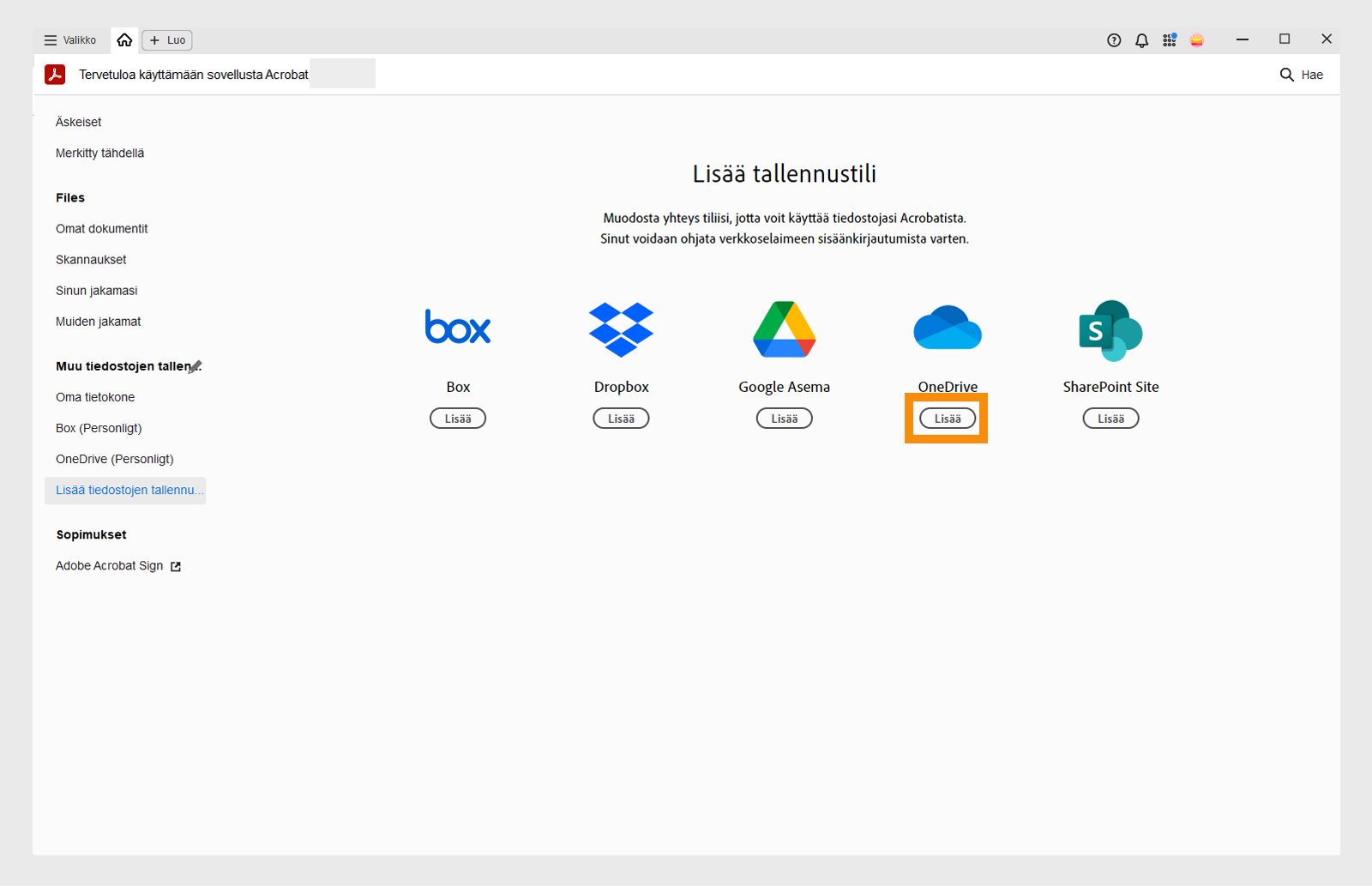Select Box (Personligt) storage location
The height and width of the screenshot is (886, 1372).
click(99, 428)
